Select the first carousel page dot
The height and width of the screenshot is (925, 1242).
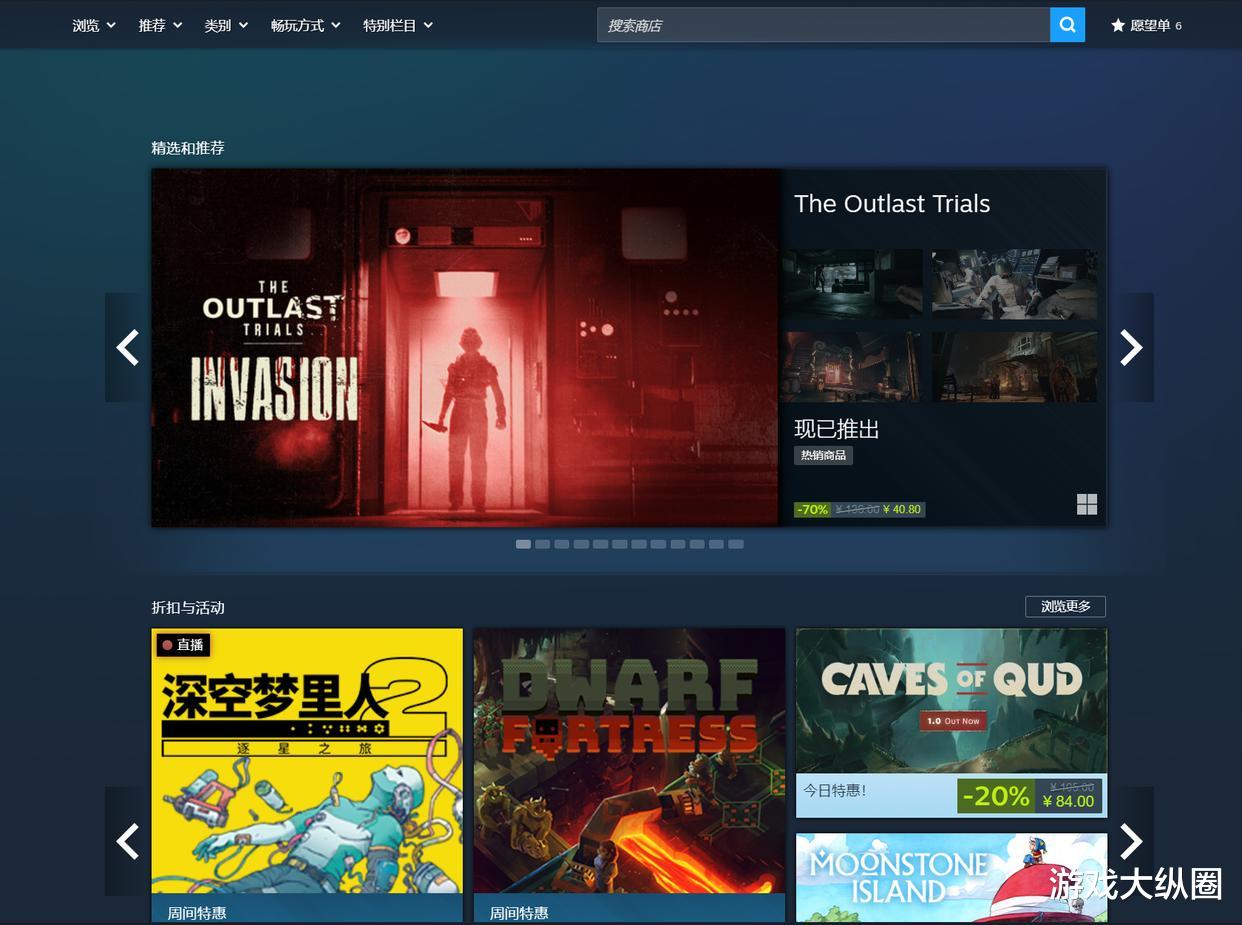coord(523,544)
